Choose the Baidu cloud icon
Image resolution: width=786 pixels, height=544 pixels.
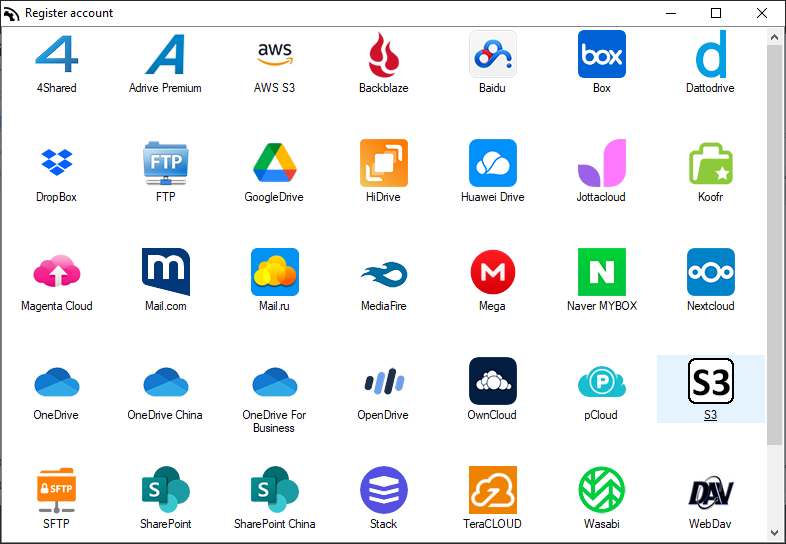pos(493,54)
